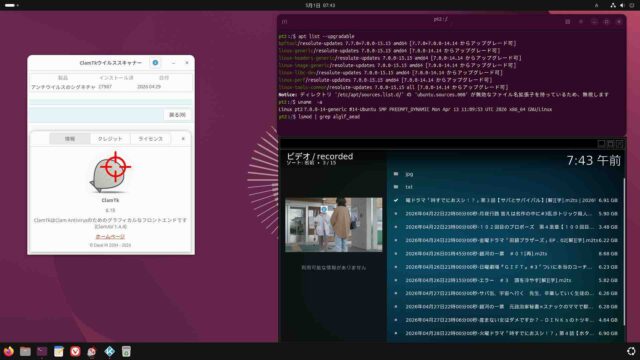Screen dimensions: 640x360
Task: Select the 月夜行路 recording, 5.90 GB
Action: (506, 213)
